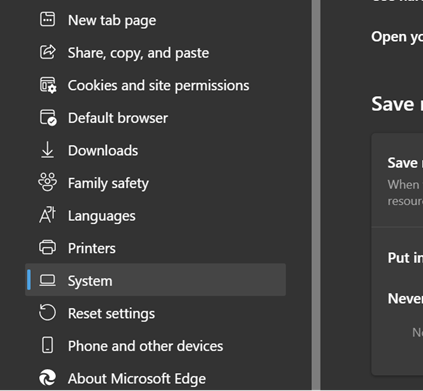423x391 pixels.
Task: Click the Family safety icon
Action: [47, 182]
